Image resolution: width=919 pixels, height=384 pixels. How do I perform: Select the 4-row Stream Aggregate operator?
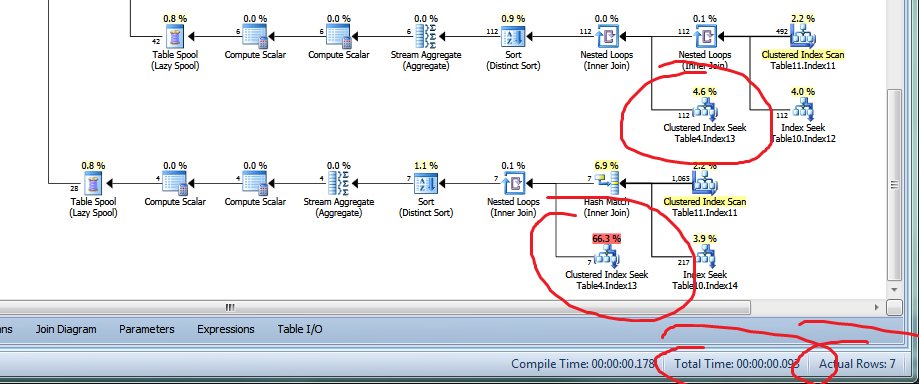tap(339, 184)
